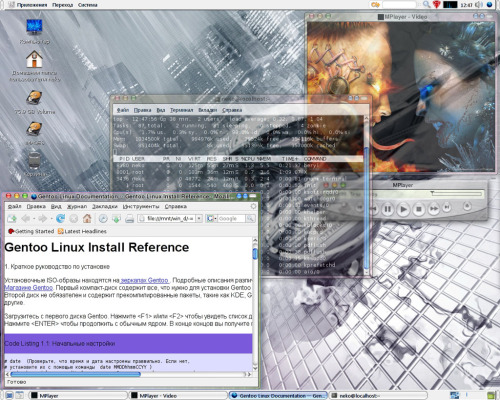Image resolution: width=500 pixels, height=400 pixels.
Task: Open the Система panel menu
Action: [x=88, y=5]
